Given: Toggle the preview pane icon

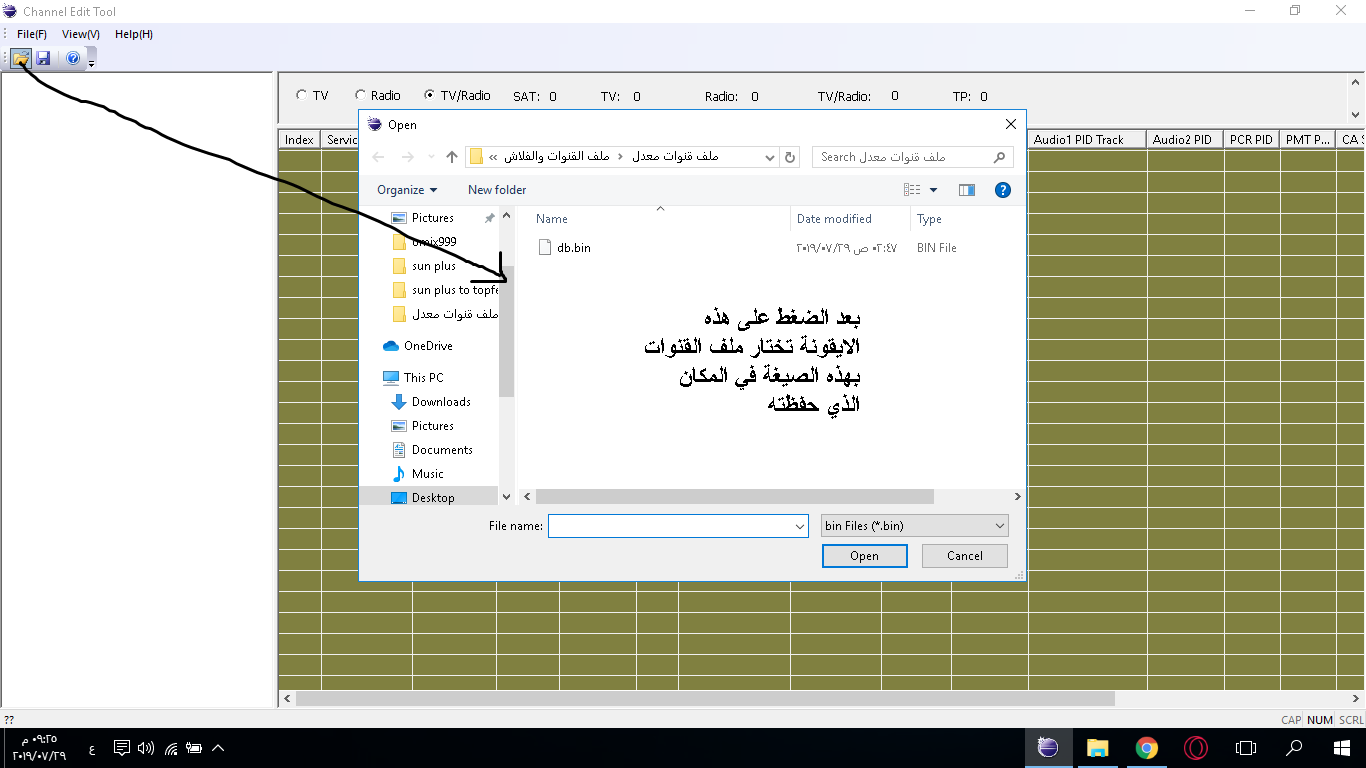Looking at the screenshot, I should coord(966,190).
